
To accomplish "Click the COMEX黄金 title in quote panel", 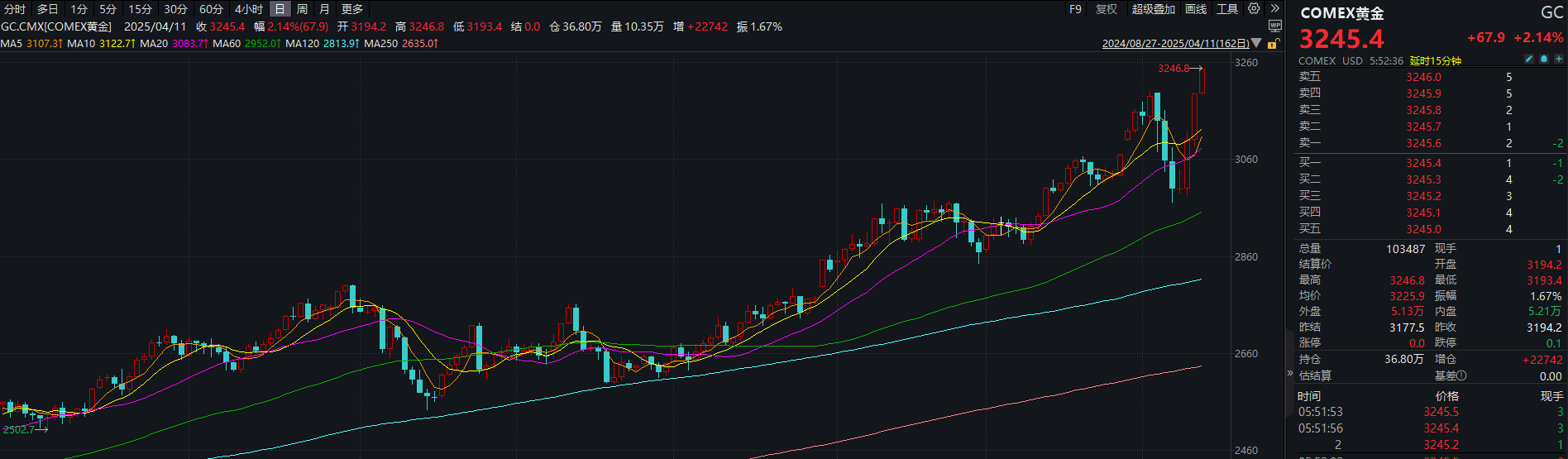I will tap(1342, 13).
